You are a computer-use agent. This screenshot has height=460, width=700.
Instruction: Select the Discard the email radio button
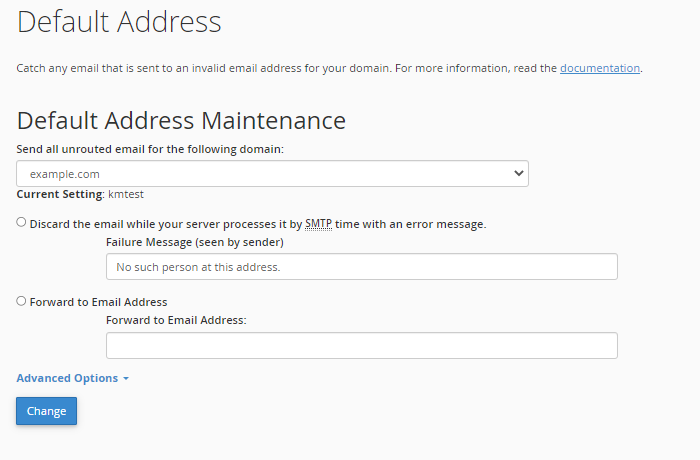(22, 223)
